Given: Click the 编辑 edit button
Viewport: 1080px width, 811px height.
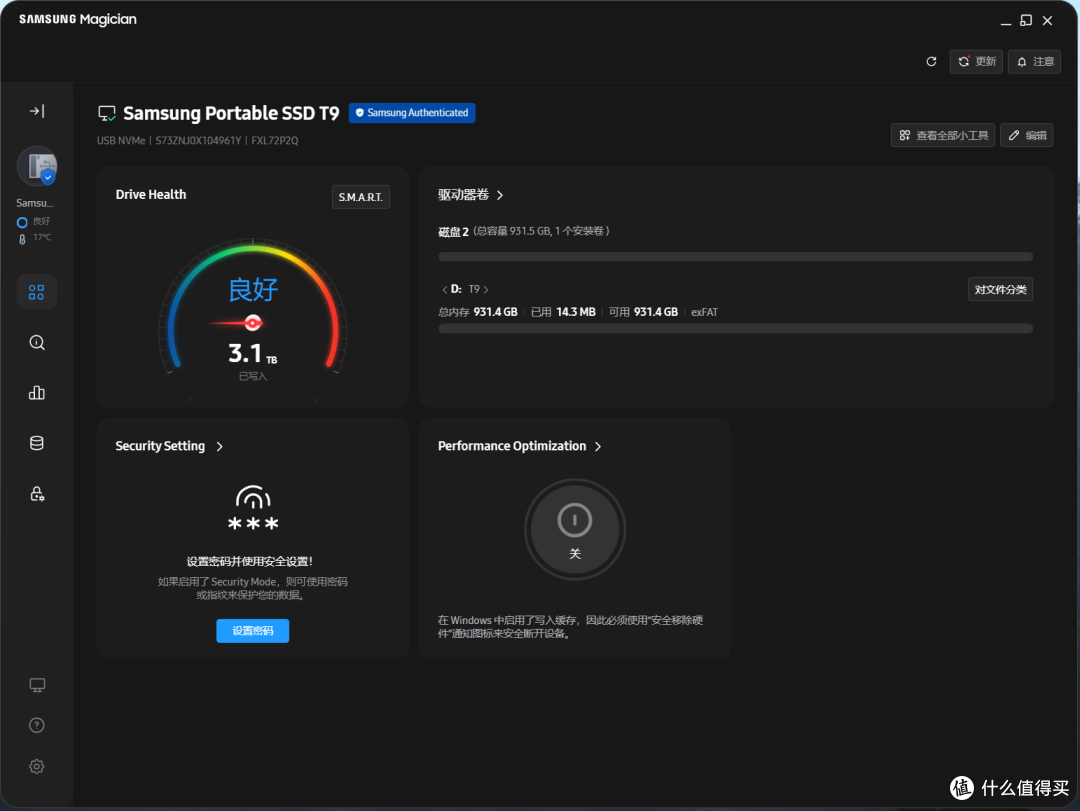Looking at the screenshot, I should (x=1027, y=135).
